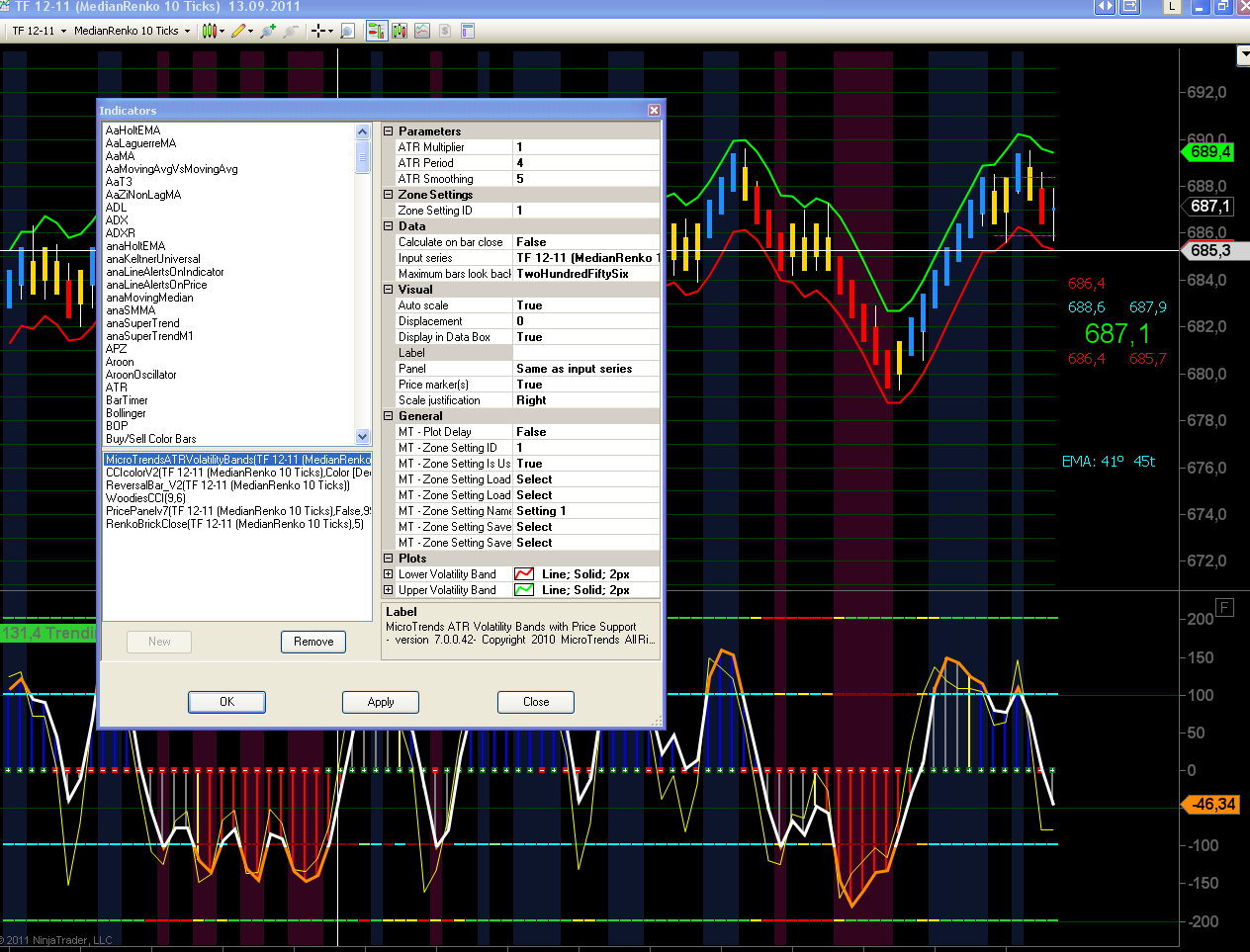Click scroll up arrow of indicator list
This screenshot has height=952, width=1250.
pos(362,131)
